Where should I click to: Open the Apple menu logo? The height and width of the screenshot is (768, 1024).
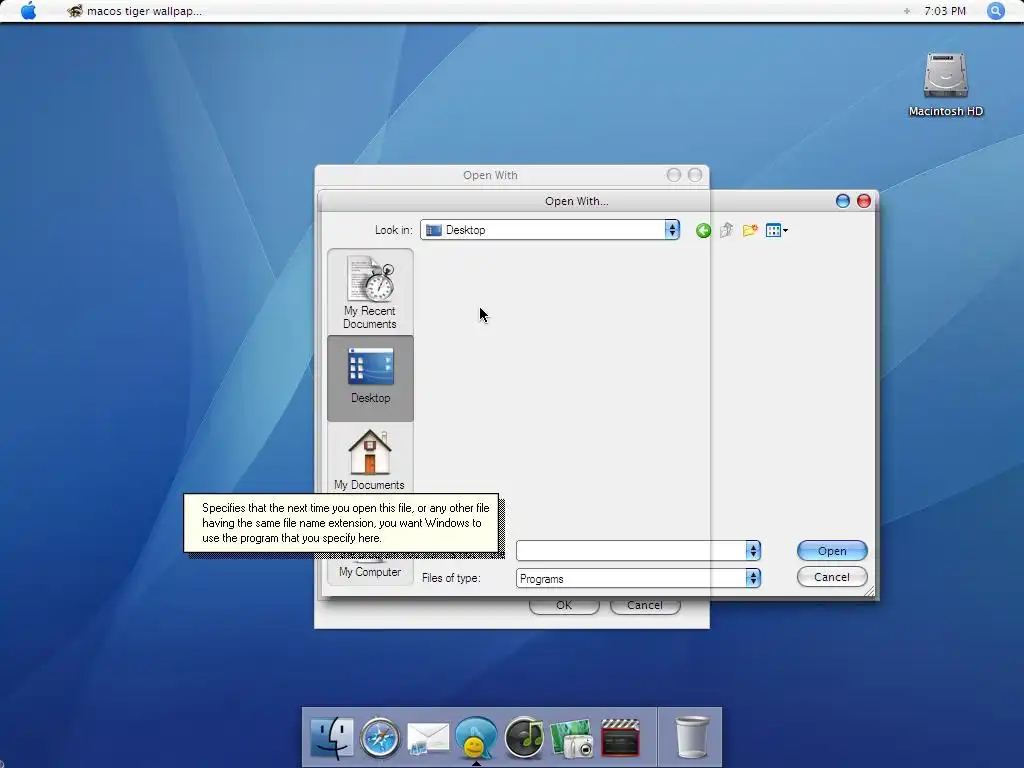pyautogui.click(x=29, y=10)
